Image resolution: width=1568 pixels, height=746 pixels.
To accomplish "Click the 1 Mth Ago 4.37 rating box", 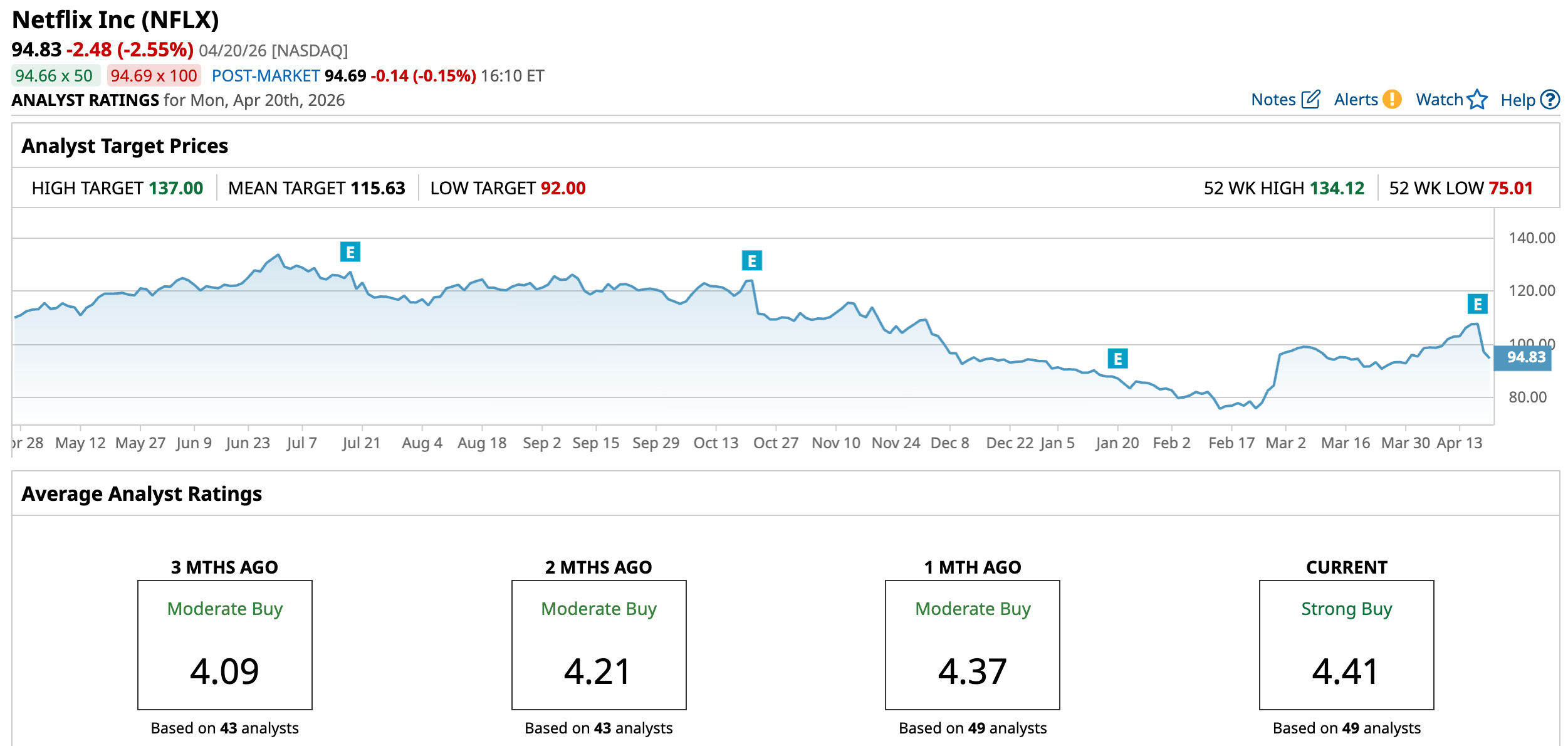I will [x=972, y=644].
